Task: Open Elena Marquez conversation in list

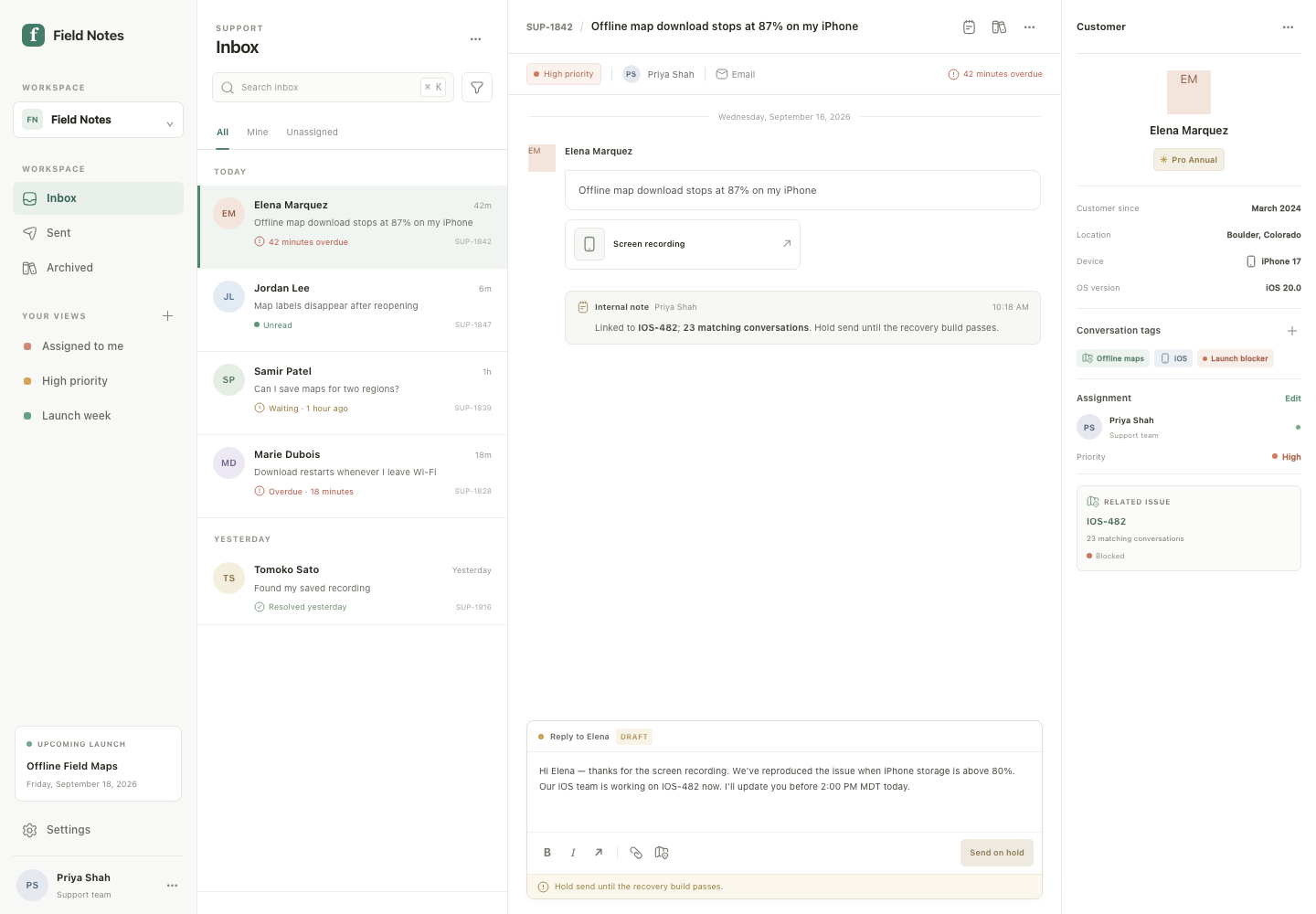Action: click(x=353, y=227)
